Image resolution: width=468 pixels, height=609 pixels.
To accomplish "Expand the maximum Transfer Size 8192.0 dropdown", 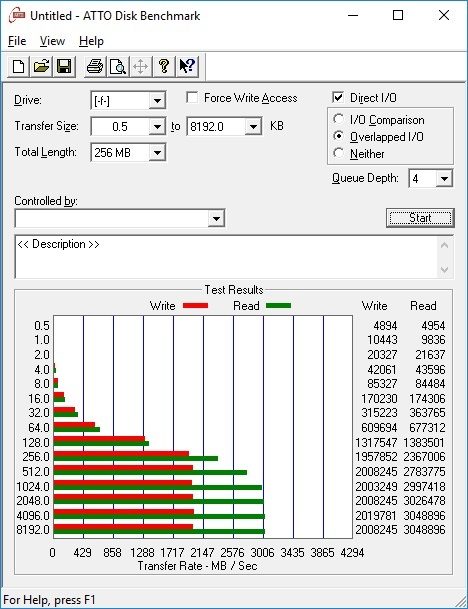I will (253, 127).
